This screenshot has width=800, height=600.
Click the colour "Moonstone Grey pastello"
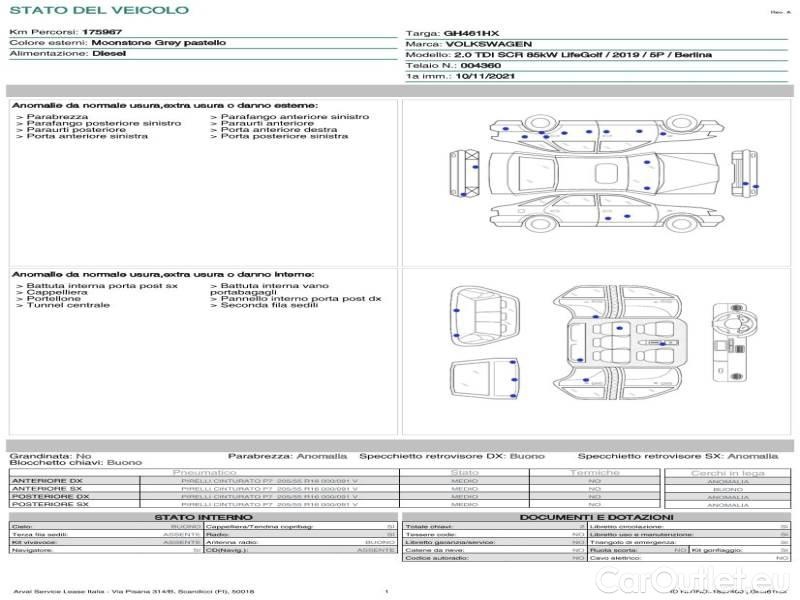[158, 42]
